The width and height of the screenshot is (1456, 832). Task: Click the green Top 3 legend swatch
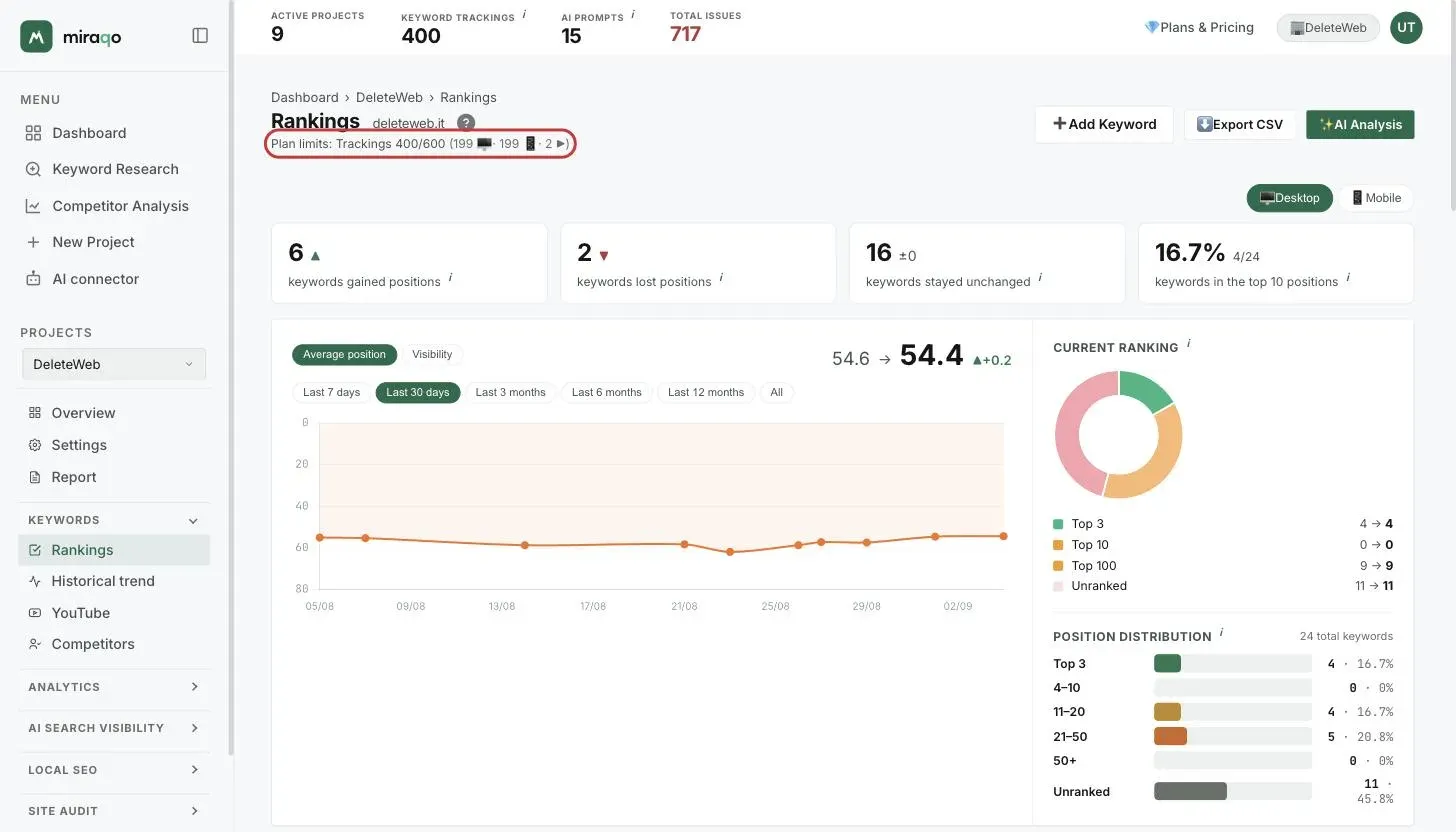(1058, 524)
